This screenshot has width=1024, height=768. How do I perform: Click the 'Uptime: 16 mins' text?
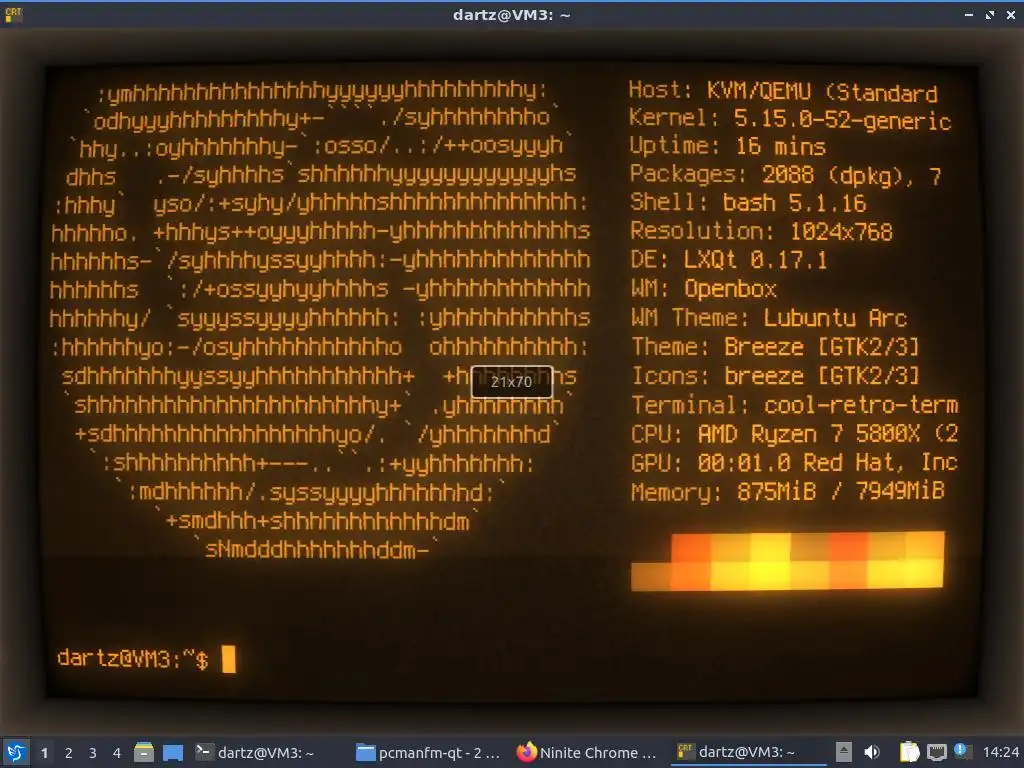point(728,146)
